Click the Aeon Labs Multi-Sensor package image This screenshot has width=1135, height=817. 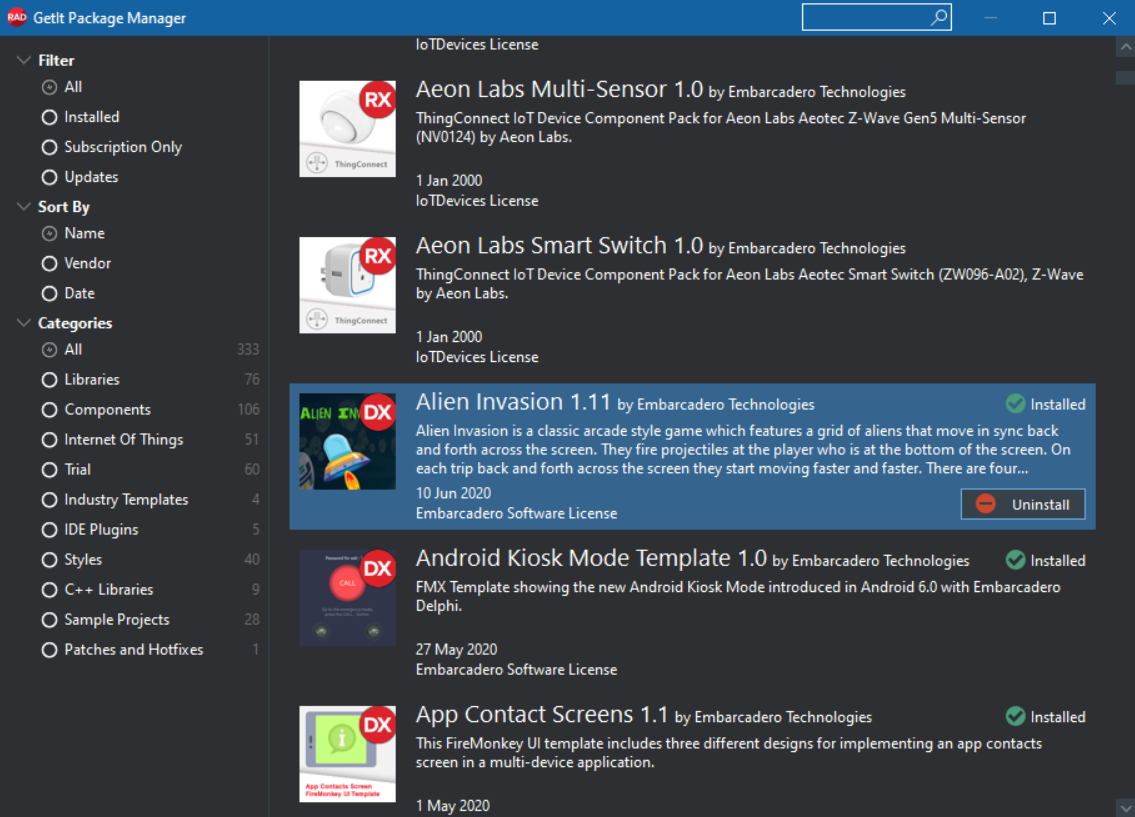347,129
